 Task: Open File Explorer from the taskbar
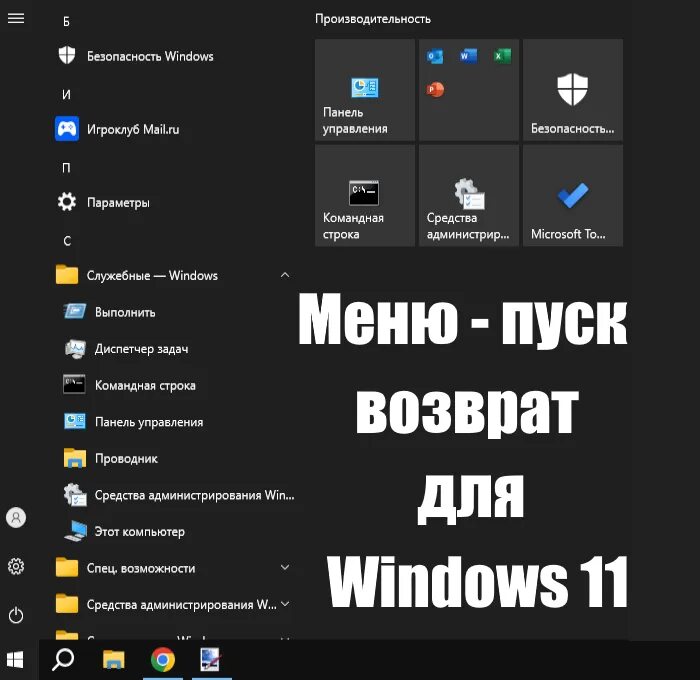tap(113, 659)
